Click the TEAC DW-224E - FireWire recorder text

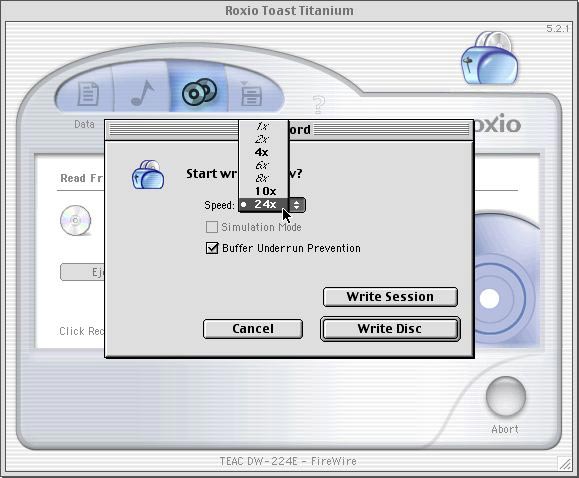pyautogui.click(x=288, y=461)
